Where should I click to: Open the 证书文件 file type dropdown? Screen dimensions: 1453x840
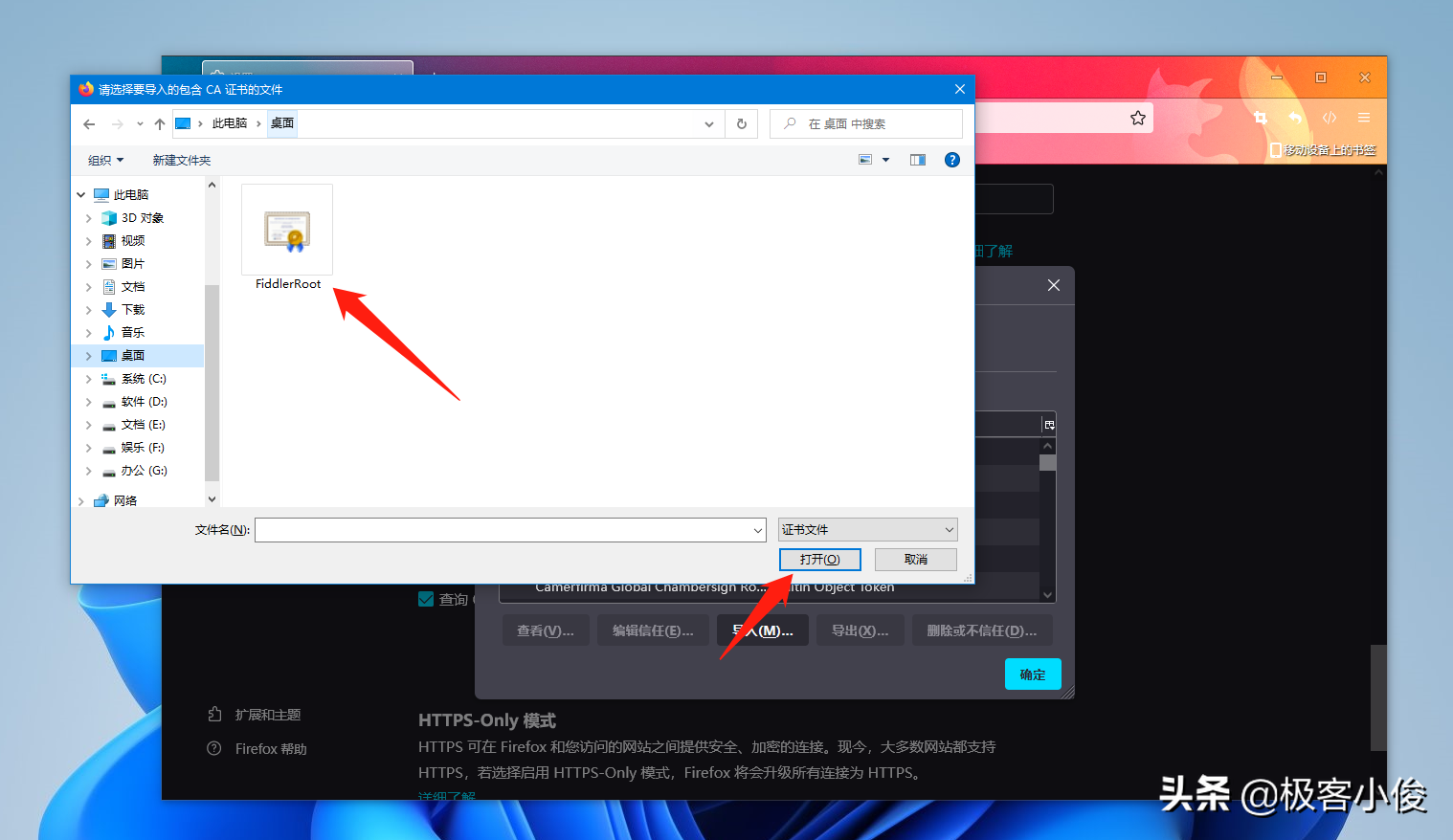868,530
